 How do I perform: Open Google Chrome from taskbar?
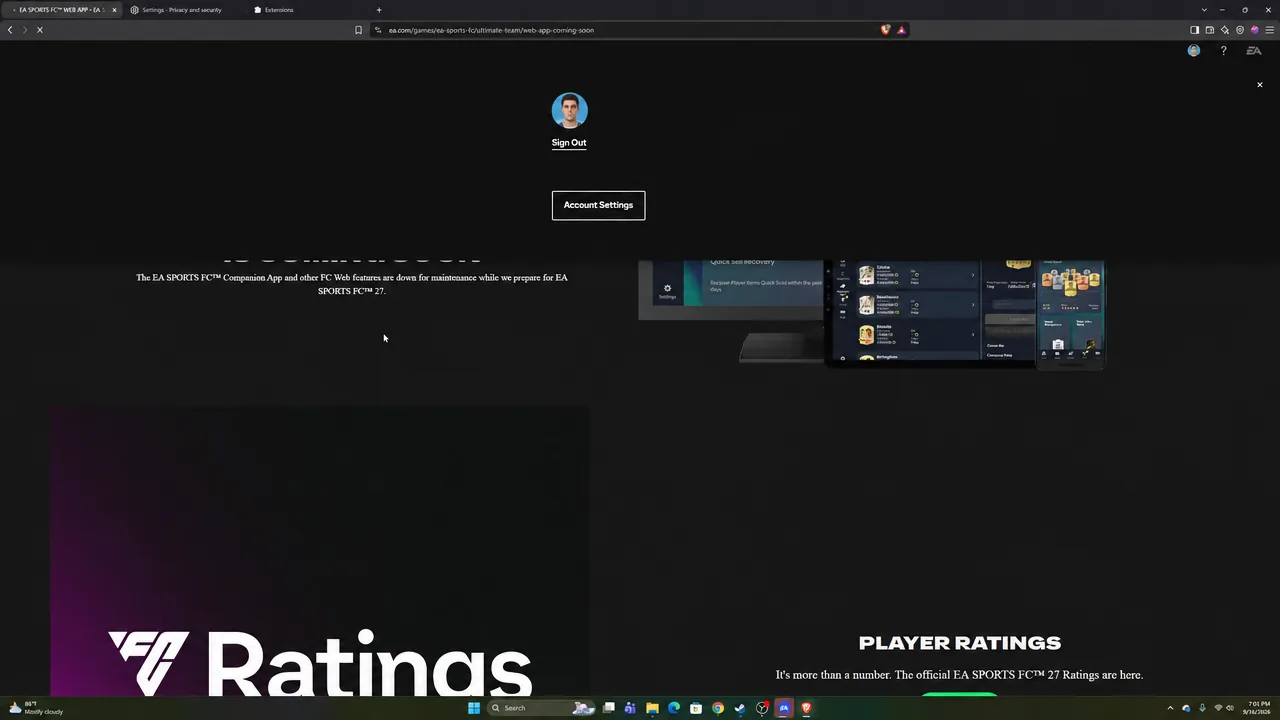[718, 708]
